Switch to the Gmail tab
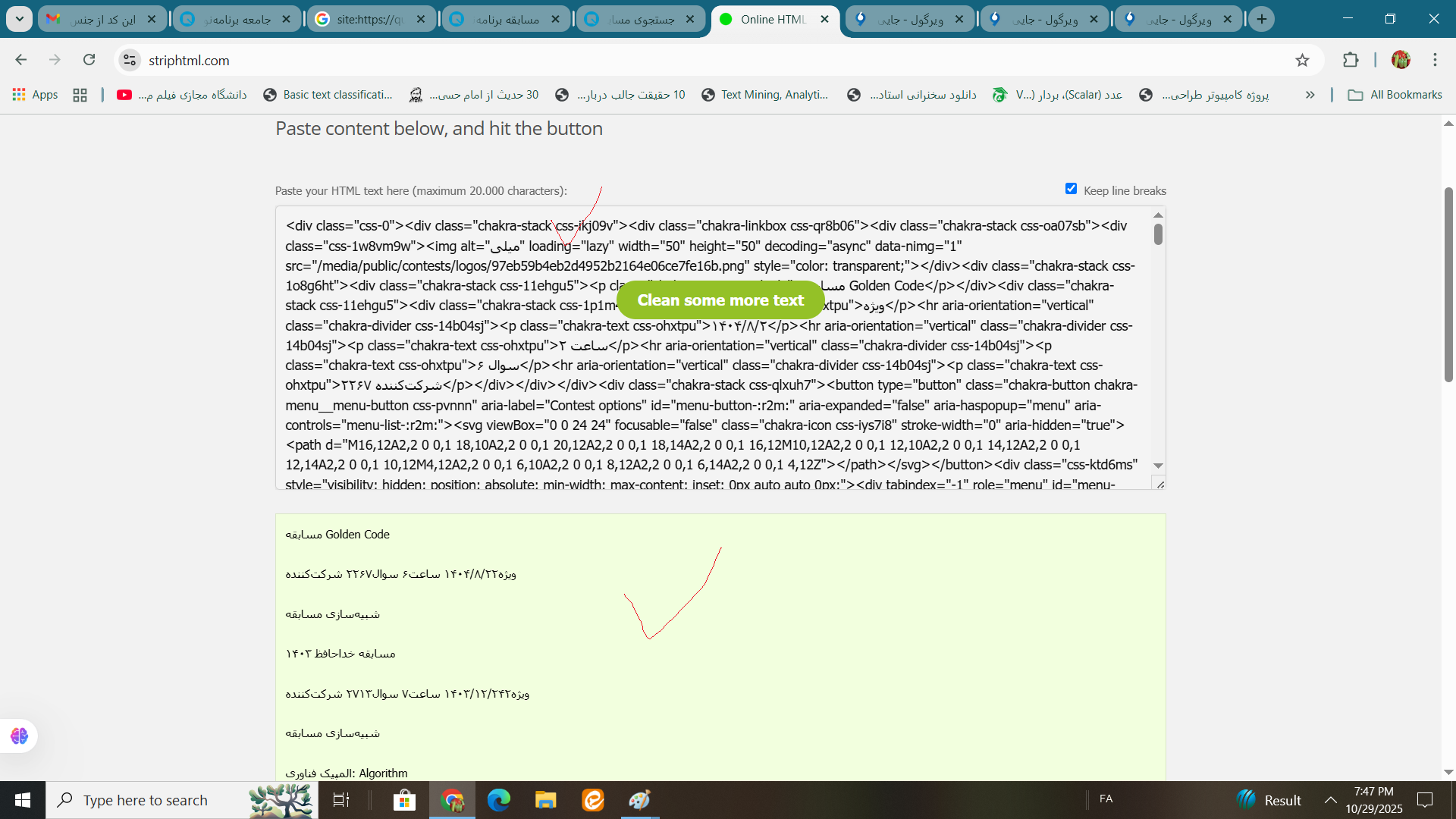Screen dimensions: 1456x819 coord(102,19)
